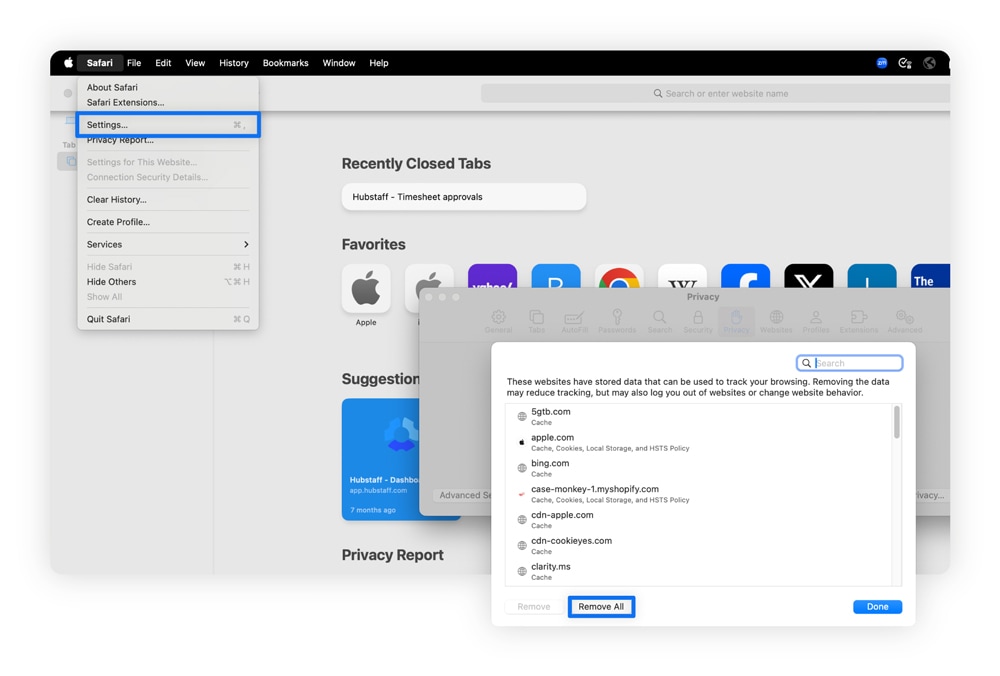The height and width of the screenshot is (676, 1000).
Task: Open the Passwords settings pane
Action: (x=617, y=318)
